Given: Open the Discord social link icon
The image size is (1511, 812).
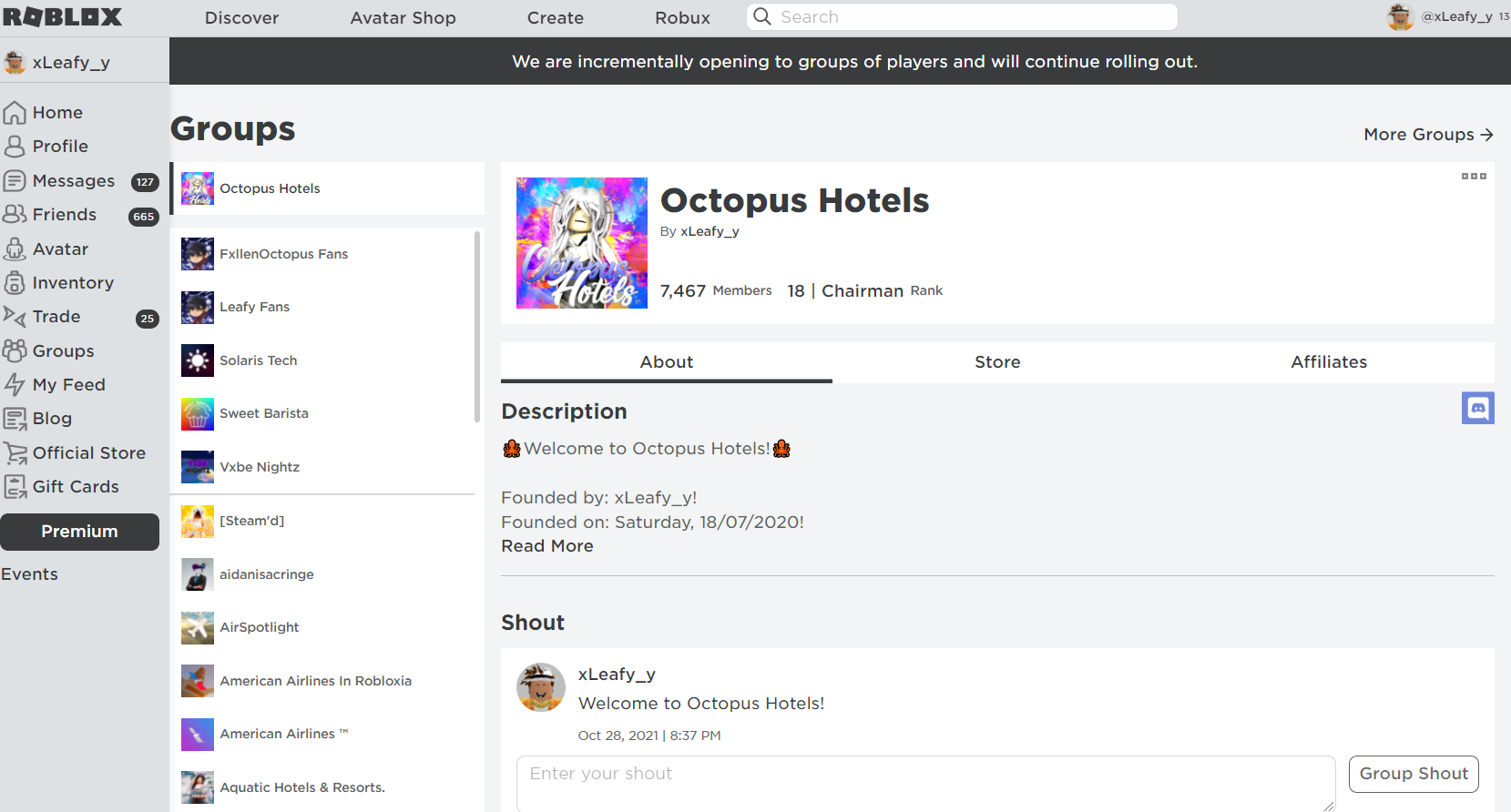Looking at the screenshot, I should pyautogui.click(x=1477, y=408).
